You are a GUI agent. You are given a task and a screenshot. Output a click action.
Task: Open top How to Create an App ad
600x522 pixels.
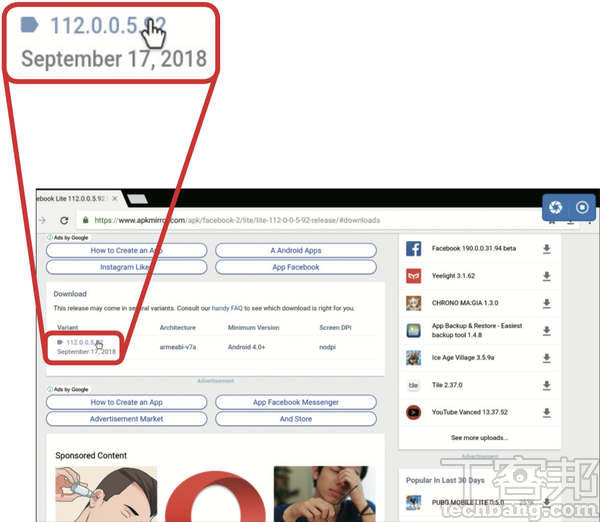(127, 250)
